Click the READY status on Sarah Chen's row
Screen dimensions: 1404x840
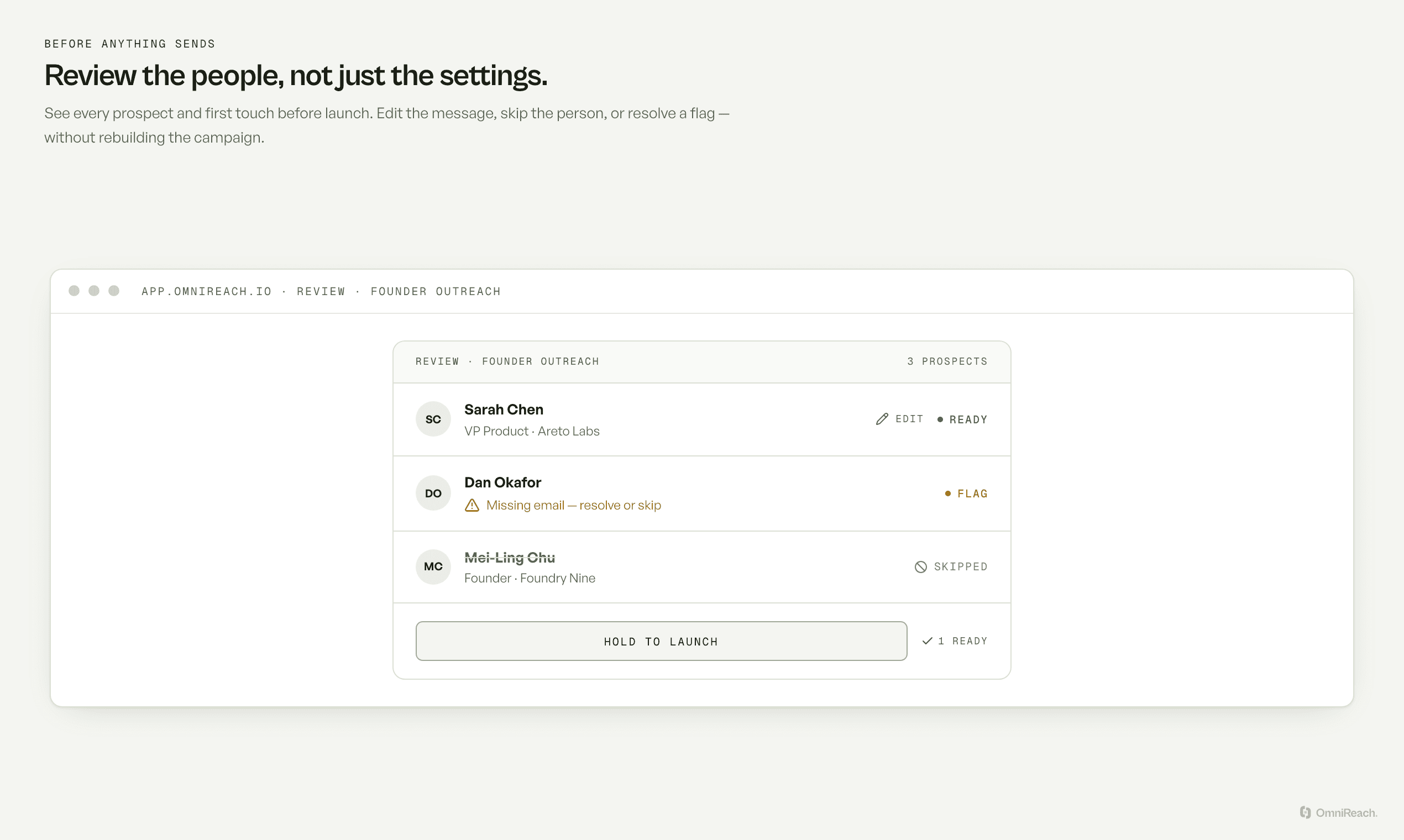tap(962, 419)
